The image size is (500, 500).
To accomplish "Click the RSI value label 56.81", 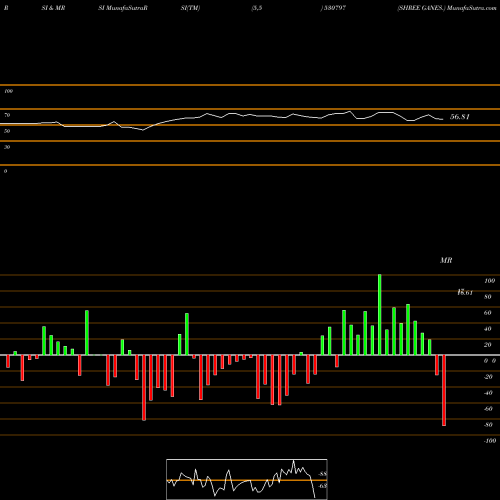I will (x=460, y=117).
